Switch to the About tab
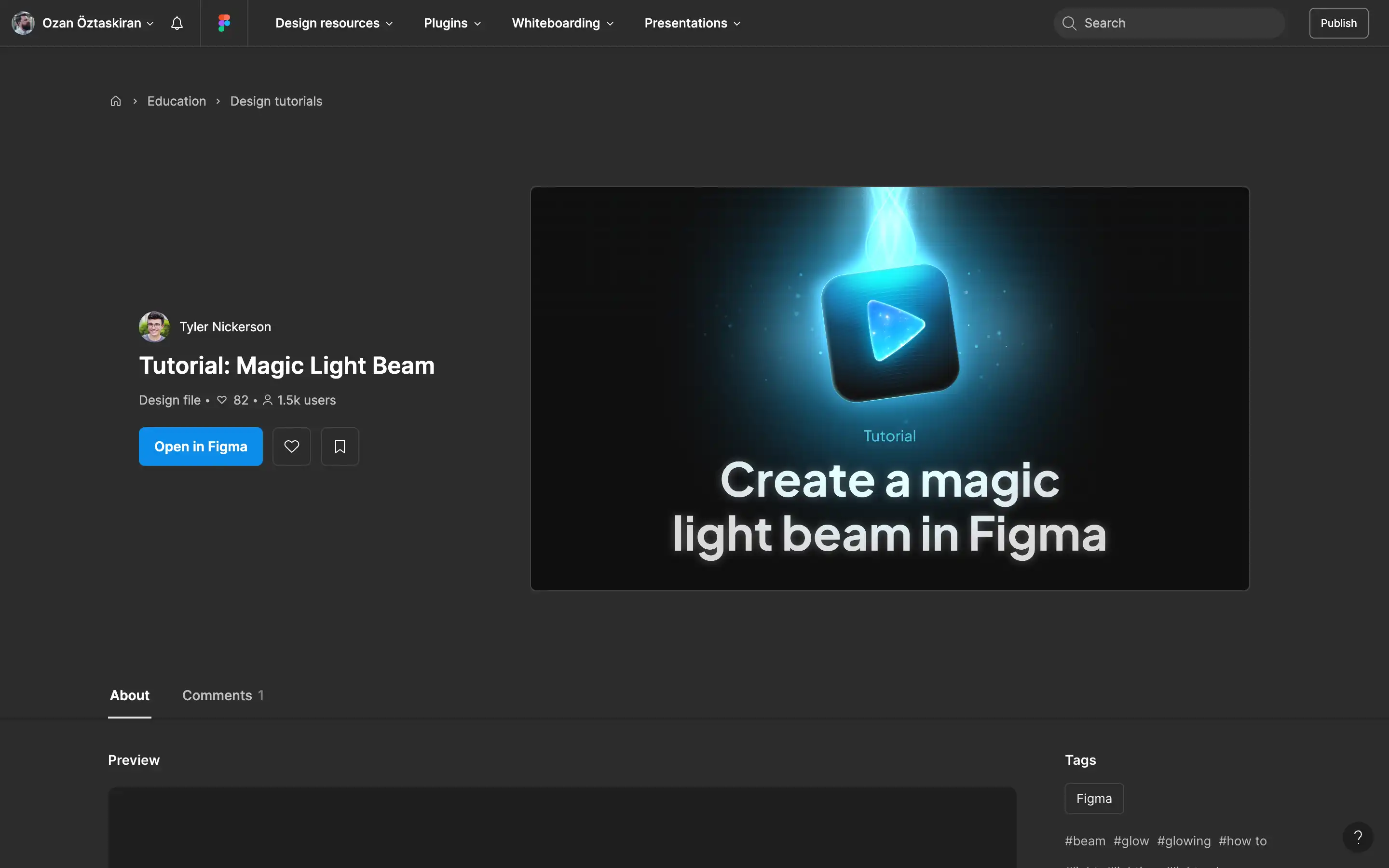Screen dimensions: 1389x868 coord(130,695)
